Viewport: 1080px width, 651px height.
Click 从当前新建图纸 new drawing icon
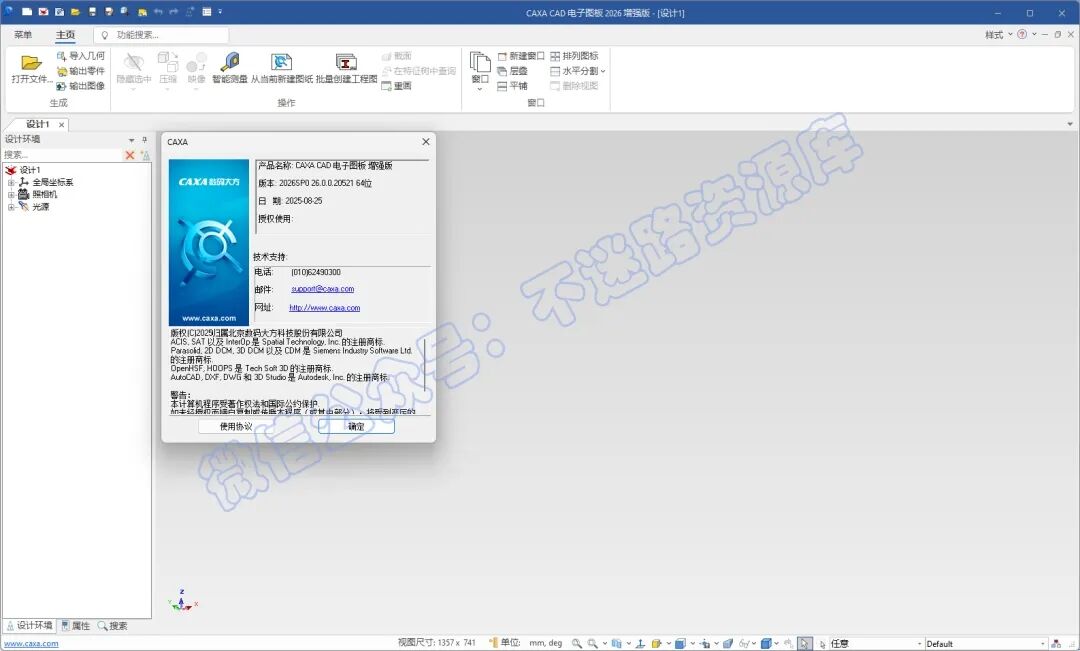tap(281, 62)
